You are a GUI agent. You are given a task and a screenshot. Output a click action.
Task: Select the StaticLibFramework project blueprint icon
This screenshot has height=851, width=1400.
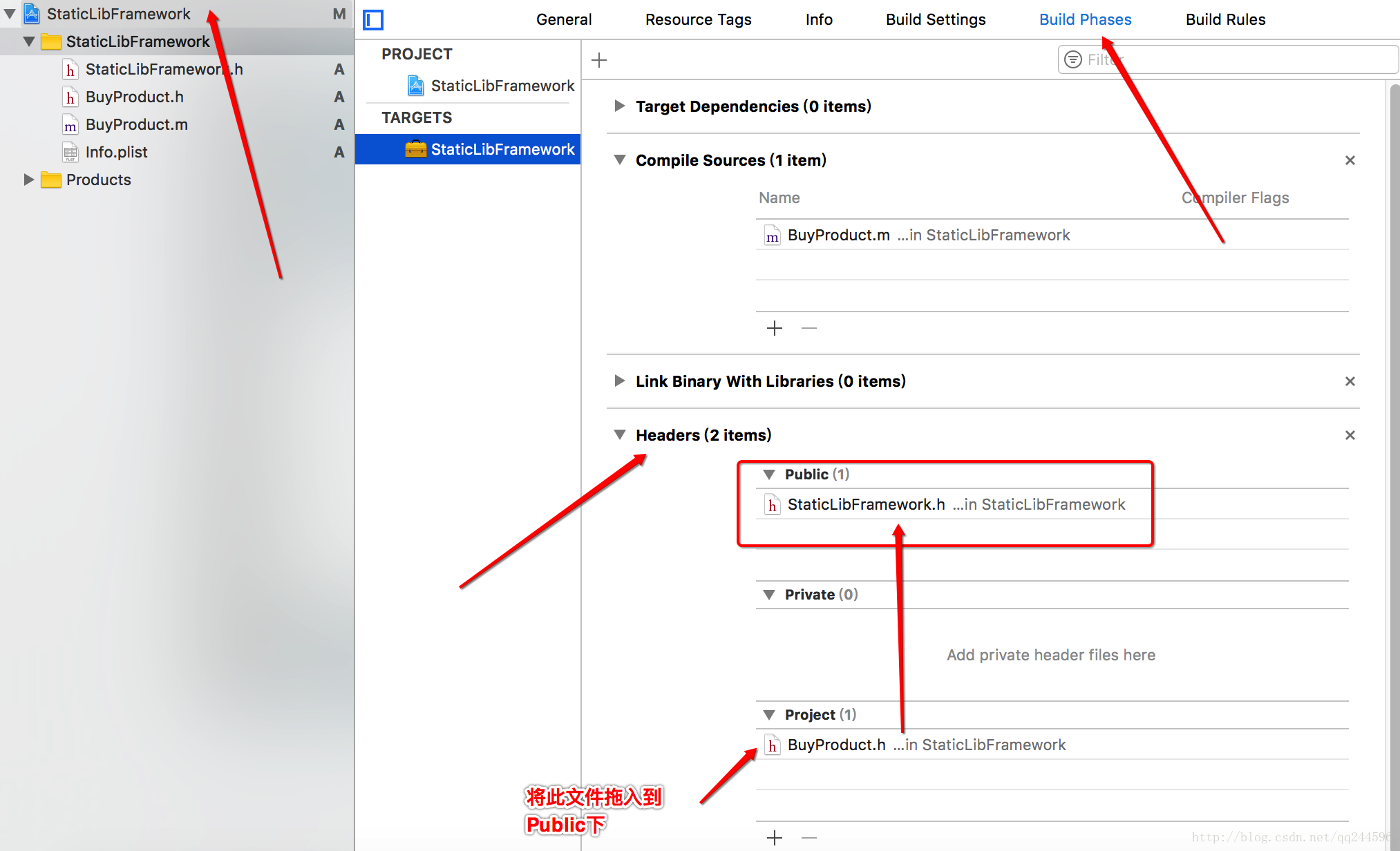[x=415, y=86]
